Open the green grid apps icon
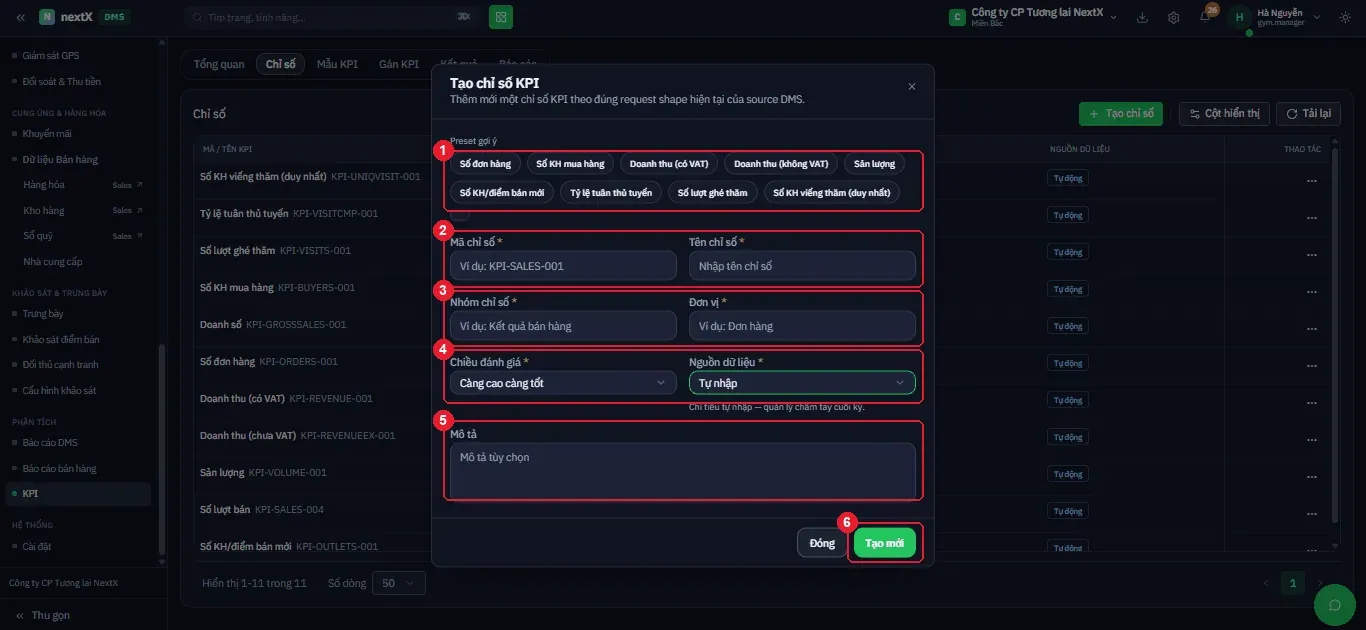This screenshot has width=1366, height=630. (x=501, y=17)
